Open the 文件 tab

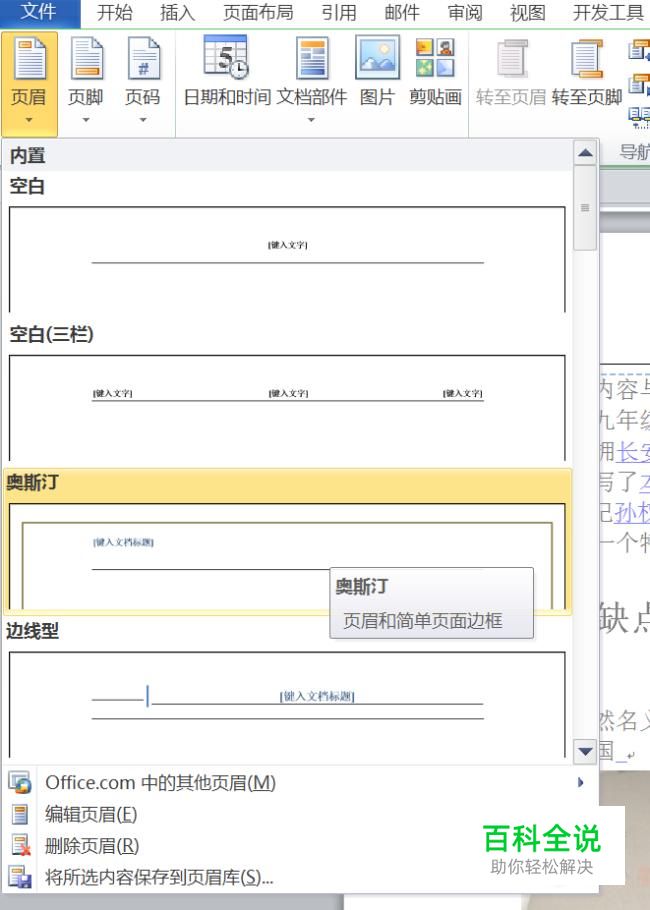click(x=39, y=12)
